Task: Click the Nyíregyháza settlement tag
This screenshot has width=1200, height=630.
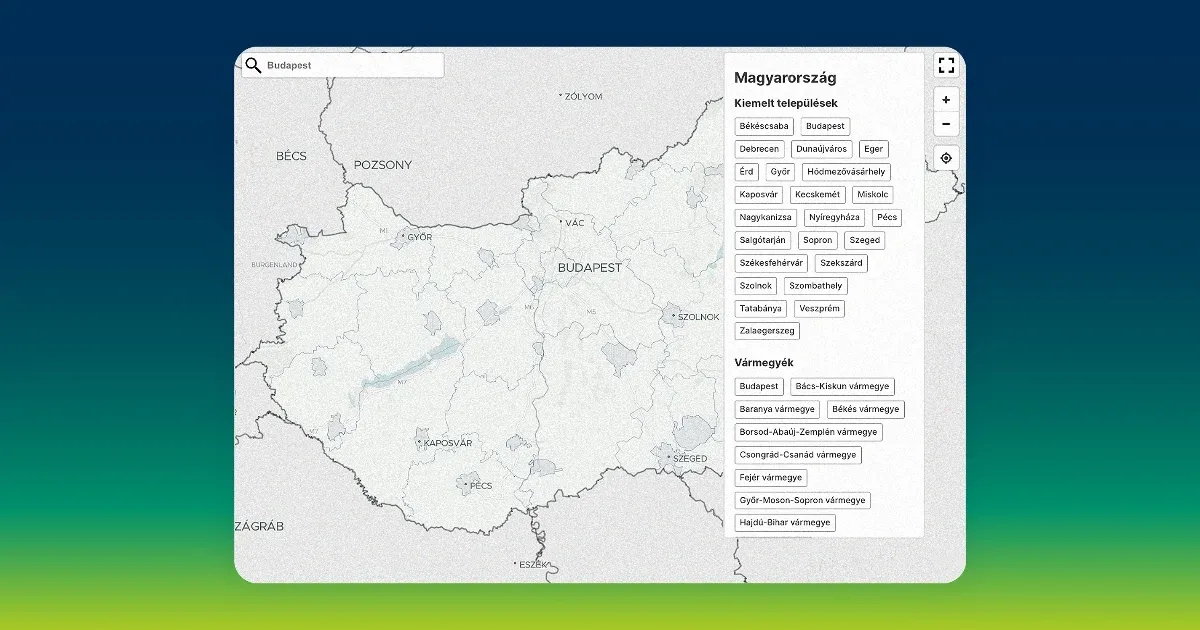Action: (834, 217)
